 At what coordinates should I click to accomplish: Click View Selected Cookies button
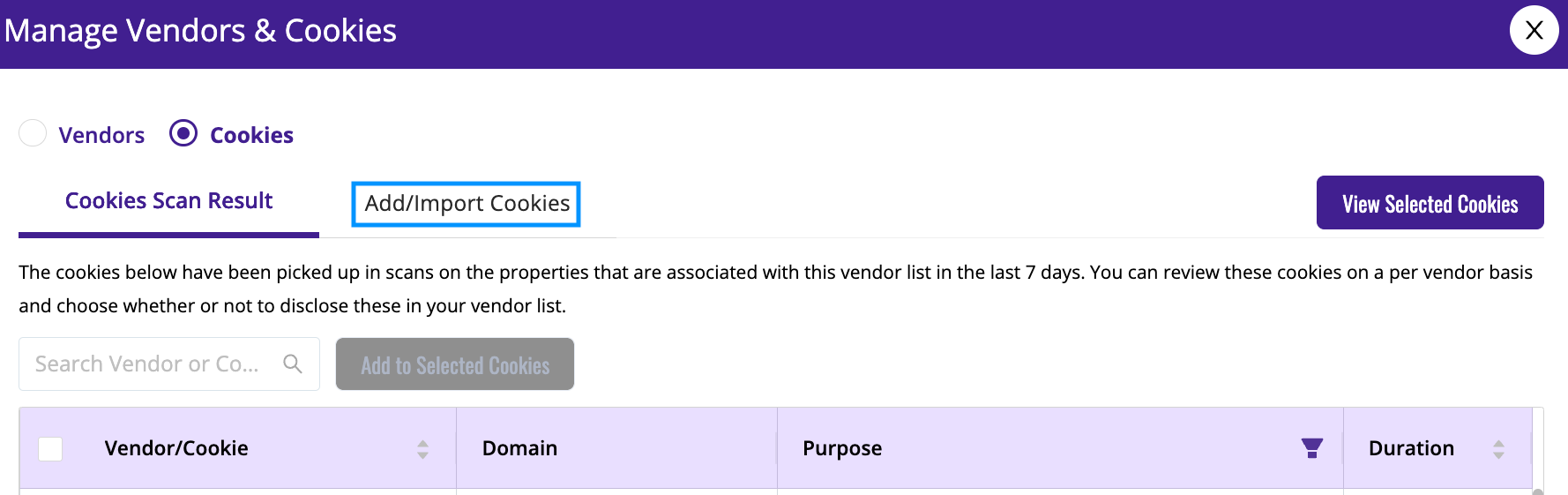[1430, 203]
